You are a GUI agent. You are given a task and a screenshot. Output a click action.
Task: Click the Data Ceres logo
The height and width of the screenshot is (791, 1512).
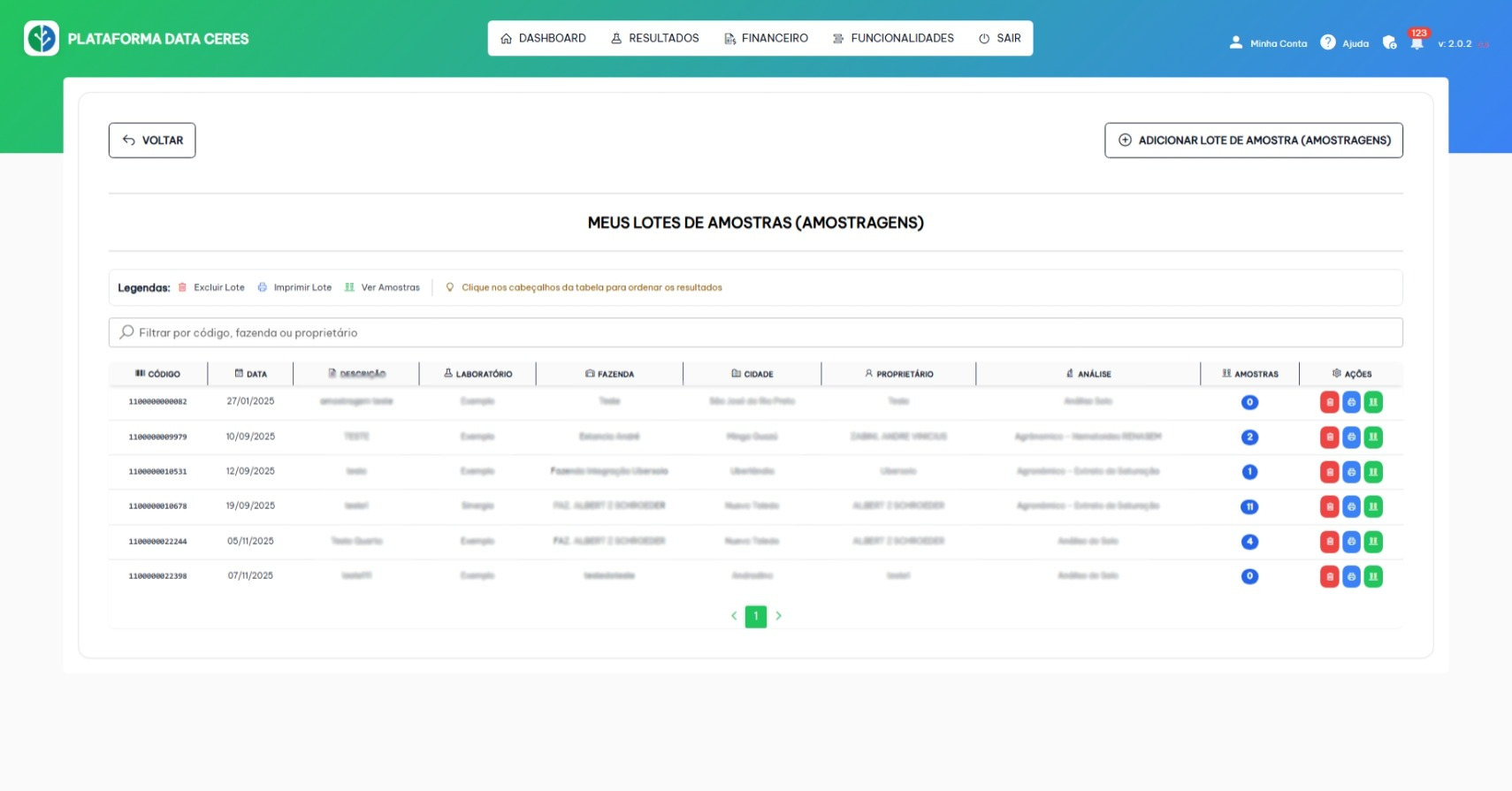[42, 39]
